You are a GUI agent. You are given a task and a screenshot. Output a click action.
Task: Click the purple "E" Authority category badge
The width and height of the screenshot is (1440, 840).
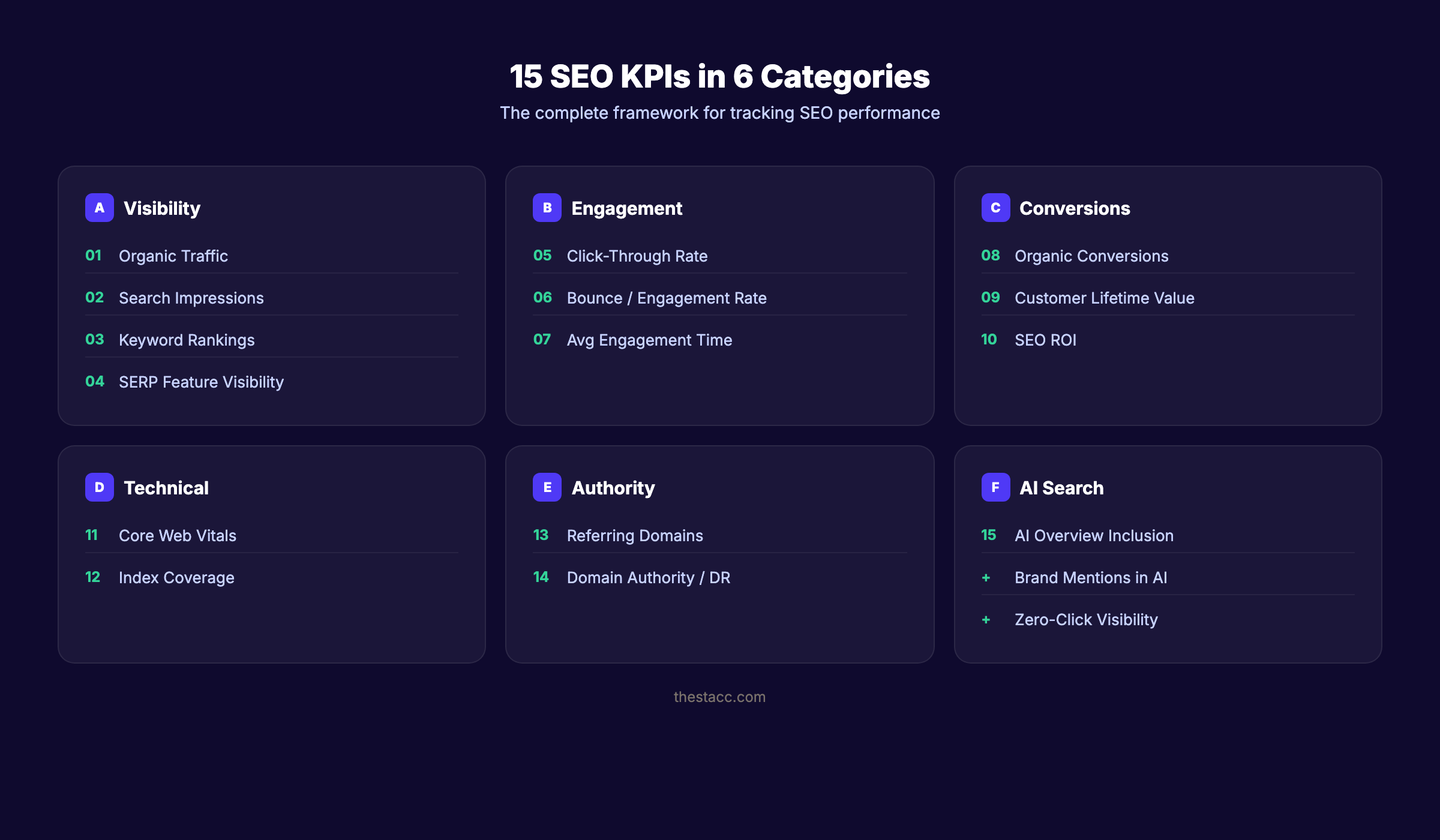[x=547, y=487]
